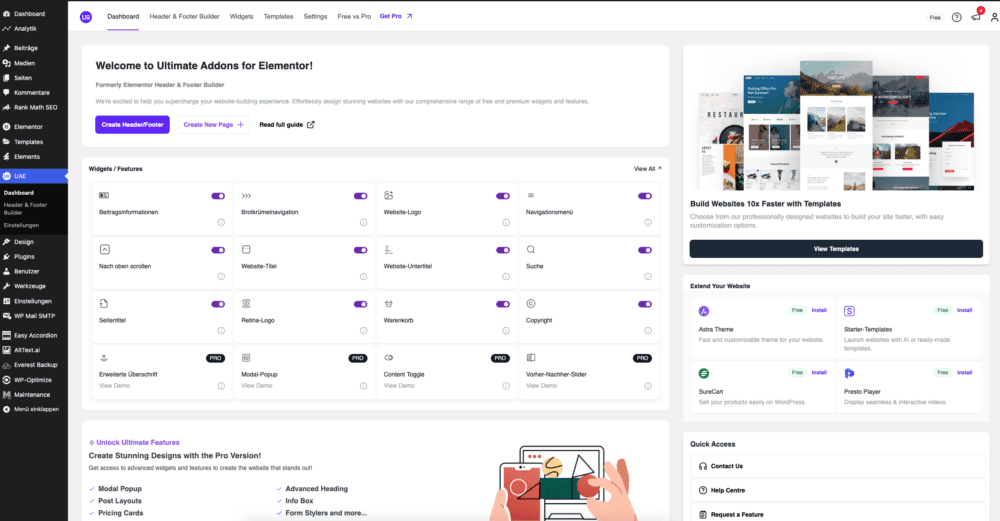Click the Create New Page button

coord(213,124)
